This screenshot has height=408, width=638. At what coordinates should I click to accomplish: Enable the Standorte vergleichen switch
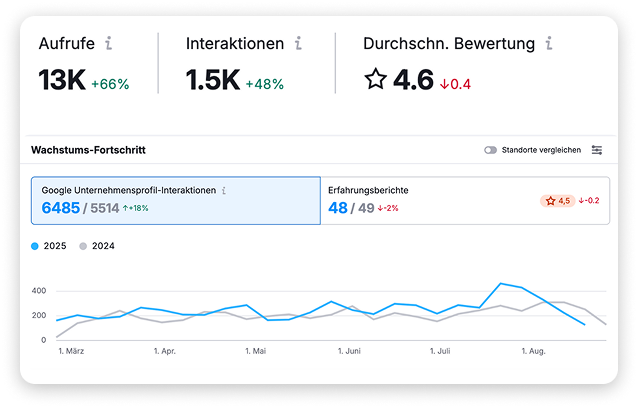pos(490,150)
